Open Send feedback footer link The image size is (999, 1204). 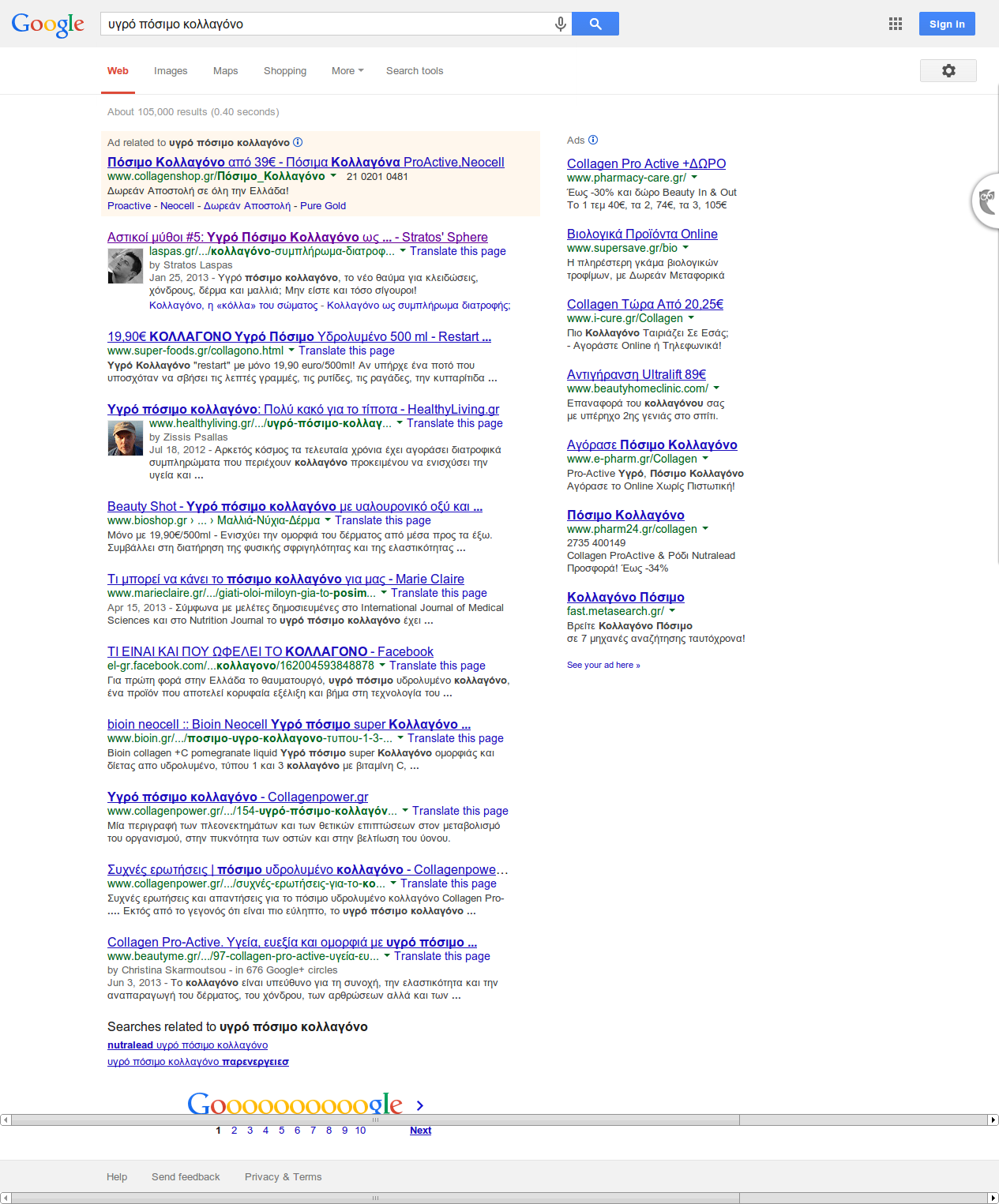coord(186,1176)
